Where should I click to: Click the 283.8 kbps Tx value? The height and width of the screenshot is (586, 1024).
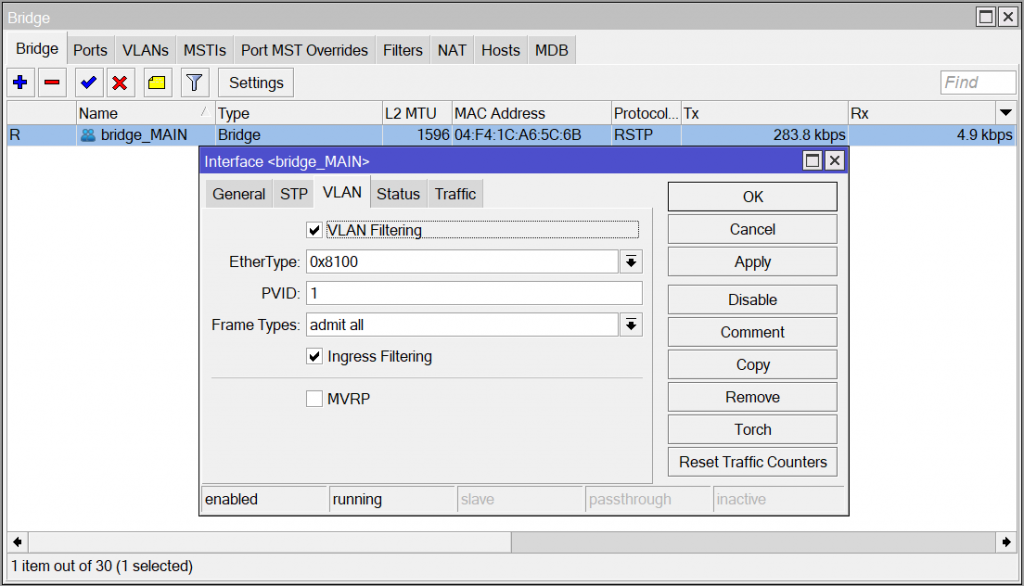coord(809,135)
